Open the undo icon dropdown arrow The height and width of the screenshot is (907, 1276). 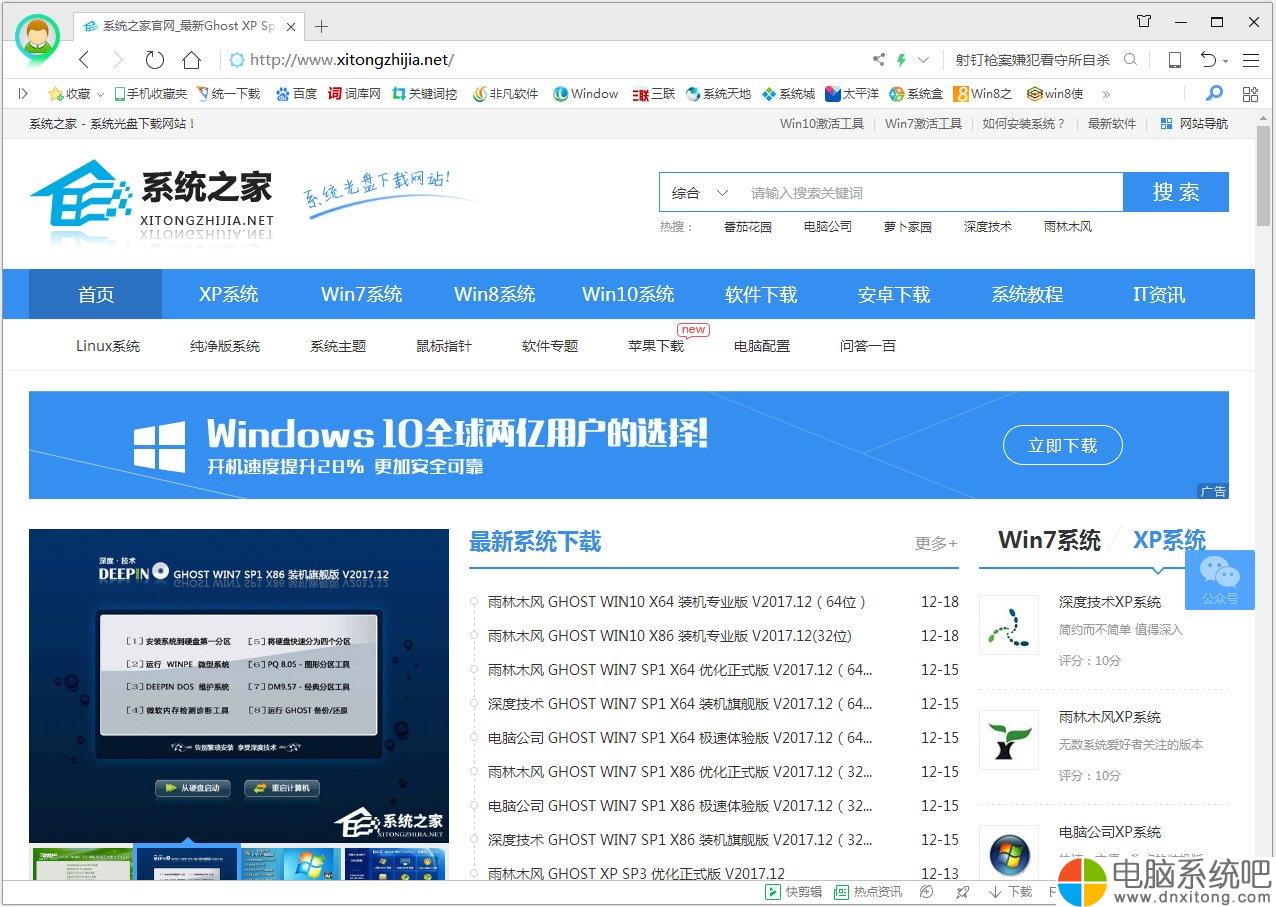1225,62
